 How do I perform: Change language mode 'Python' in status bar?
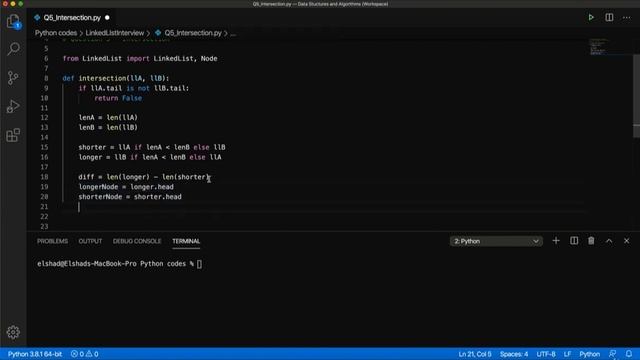point(589,354)
